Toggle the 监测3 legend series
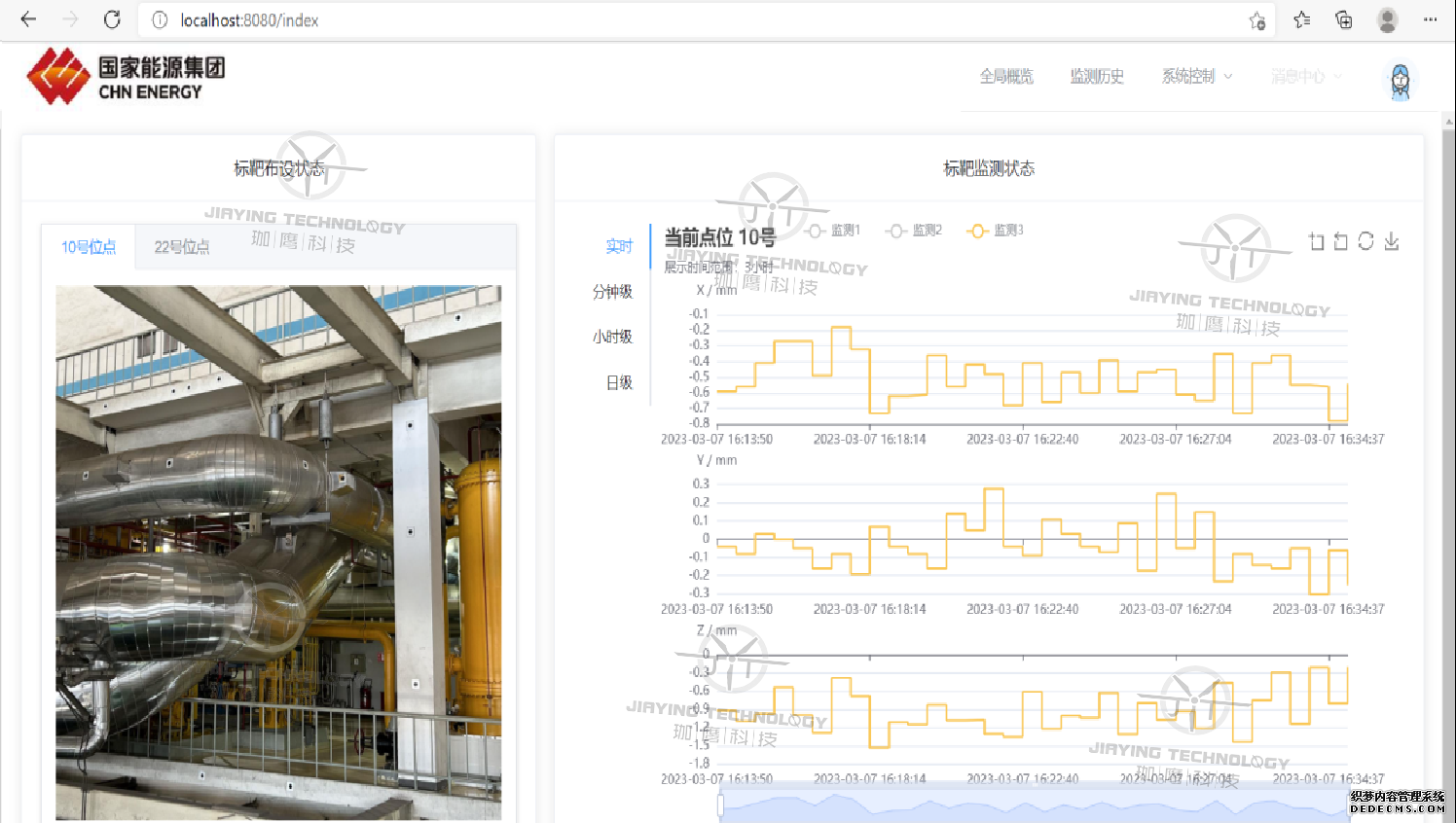1456x823 pixels. [996, 231]
